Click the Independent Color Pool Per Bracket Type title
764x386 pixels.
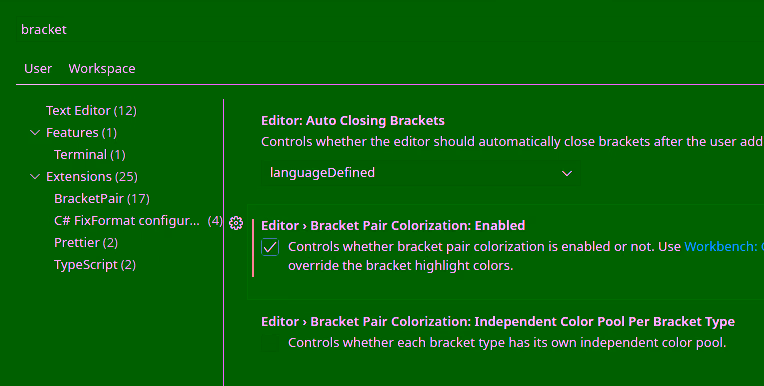click(498, 322)
